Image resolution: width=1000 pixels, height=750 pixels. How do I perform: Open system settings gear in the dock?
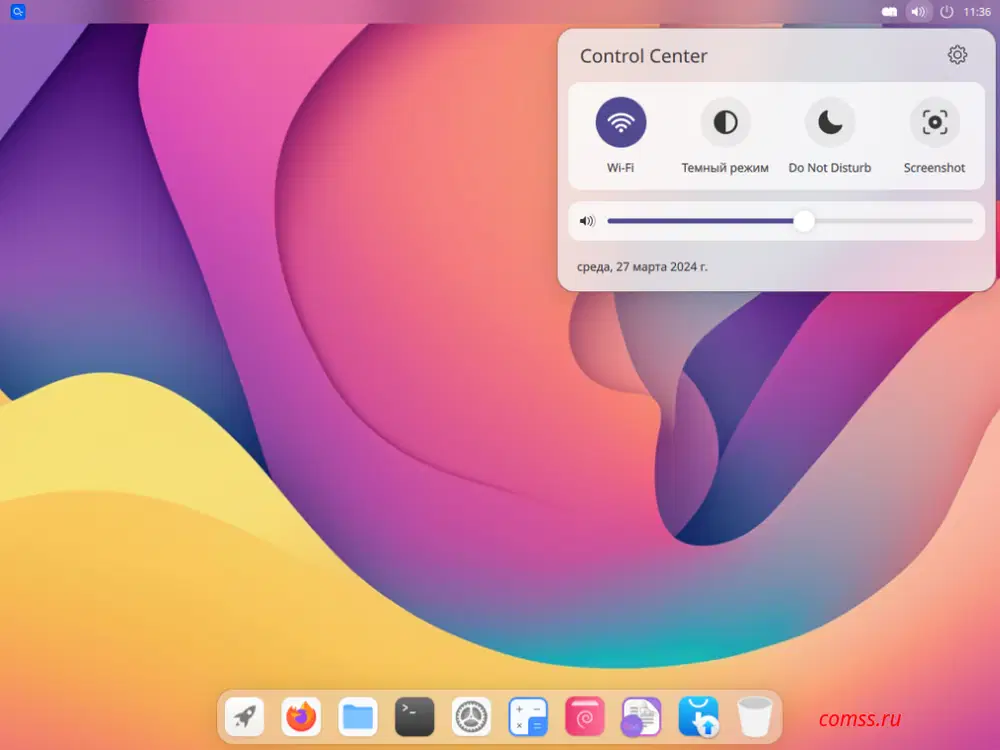point(471,717)
